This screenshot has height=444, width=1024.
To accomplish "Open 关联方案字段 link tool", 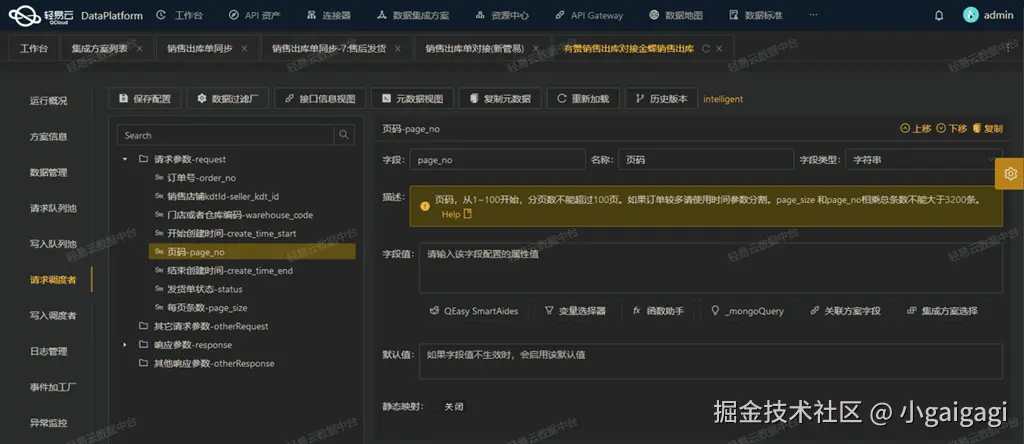I will [845, 311].
